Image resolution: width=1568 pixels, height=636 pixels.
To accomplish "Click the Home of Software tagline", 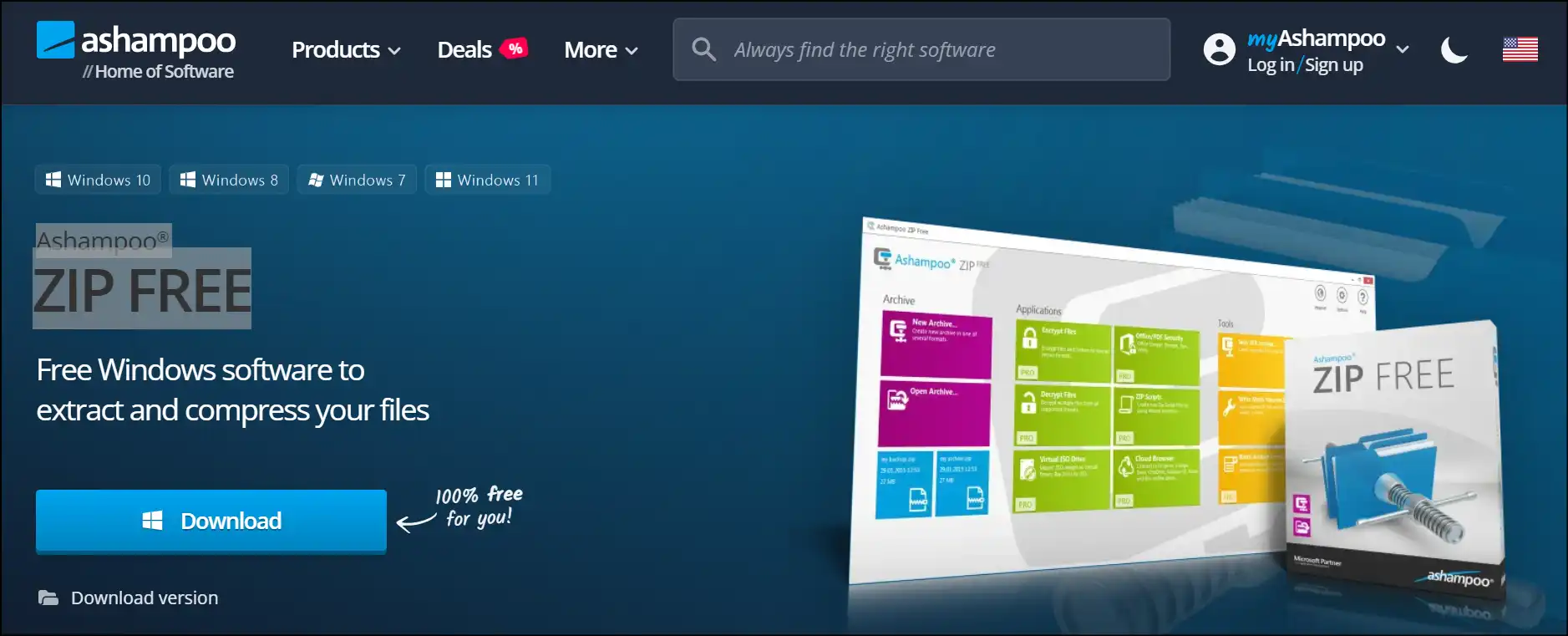I will pos(158,72).
